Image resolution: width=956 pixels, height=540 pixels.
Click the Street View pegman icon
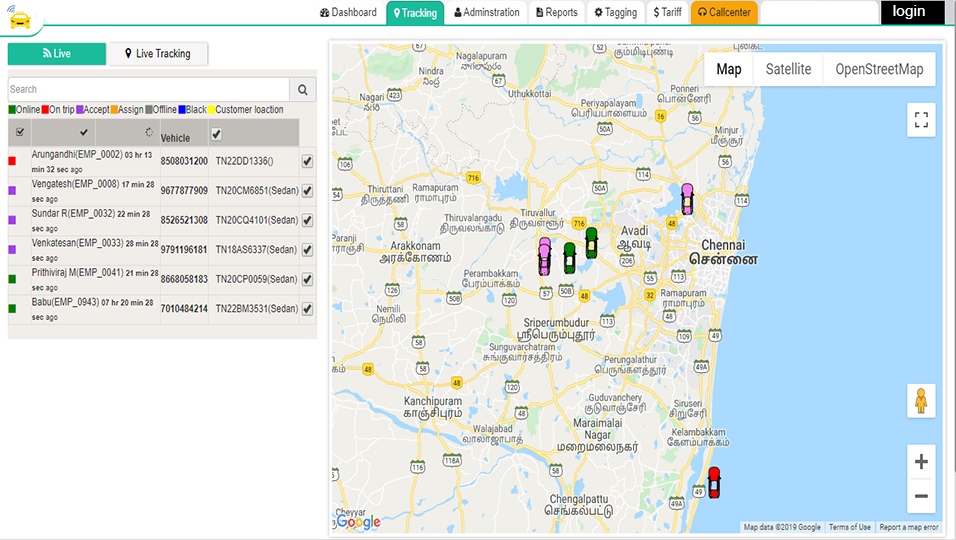(921, 401)
